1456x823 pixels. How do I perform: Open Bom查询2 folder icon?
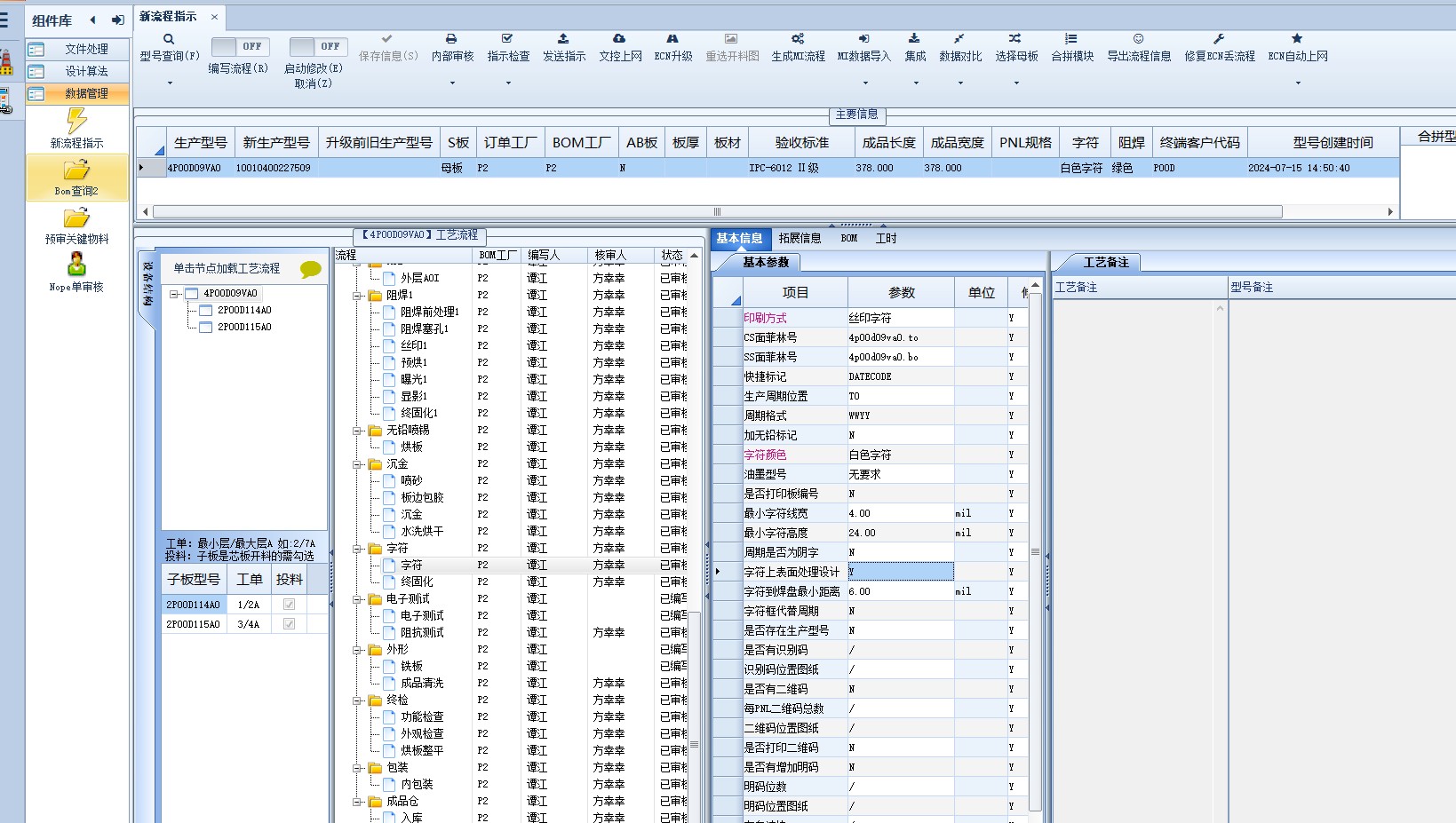click(76, 169)
